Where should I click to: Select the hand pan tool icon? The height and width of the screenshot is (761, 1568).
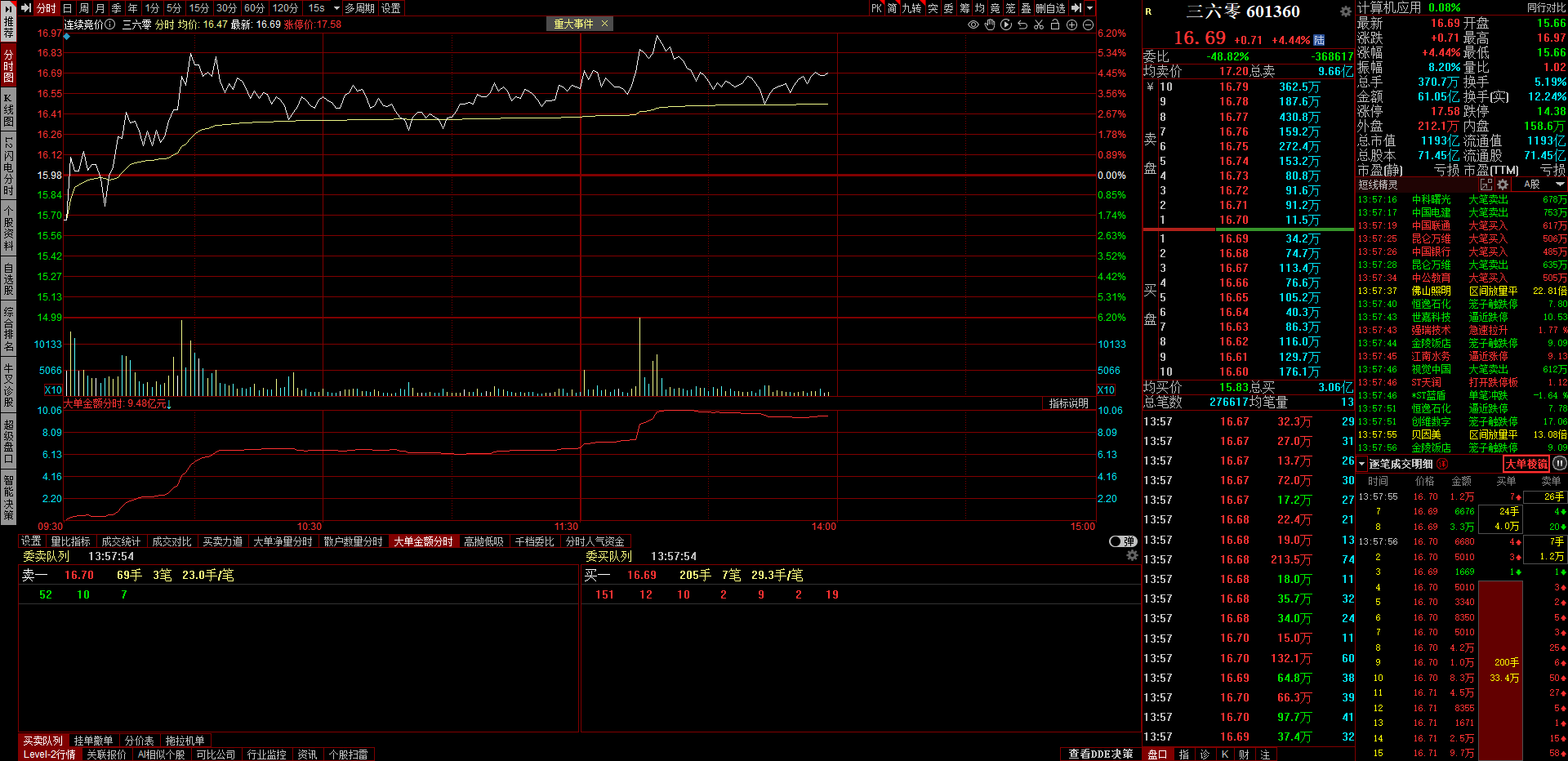click(x=990, y=24)
